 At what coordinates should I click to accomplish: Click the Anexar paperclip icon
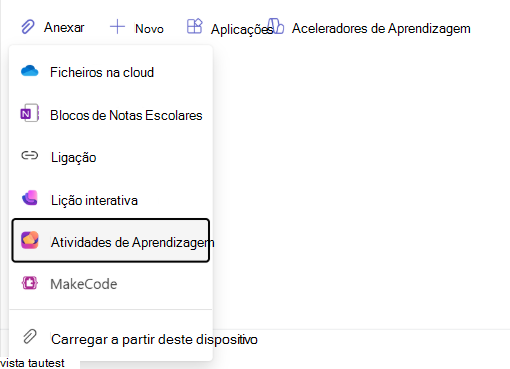(28, 27)
